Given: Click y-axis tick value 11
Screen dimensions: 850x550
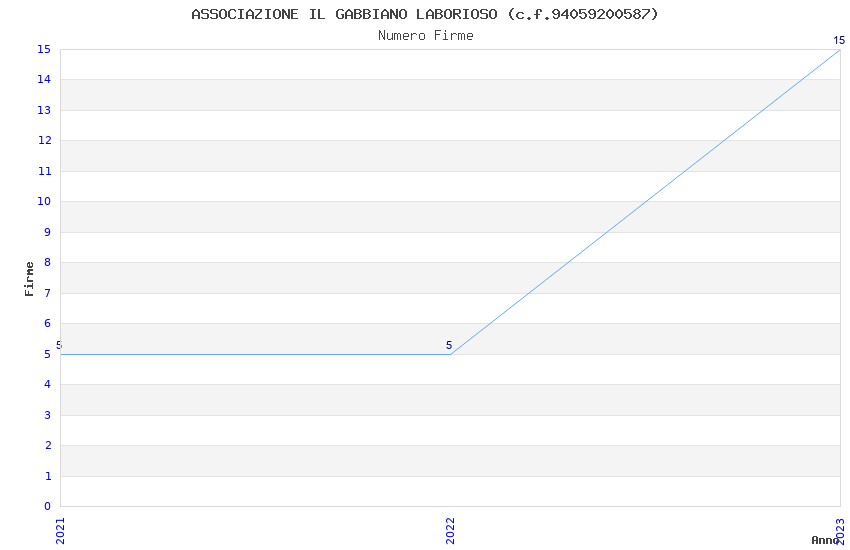Looking at the screenshot, I should 44,171.
